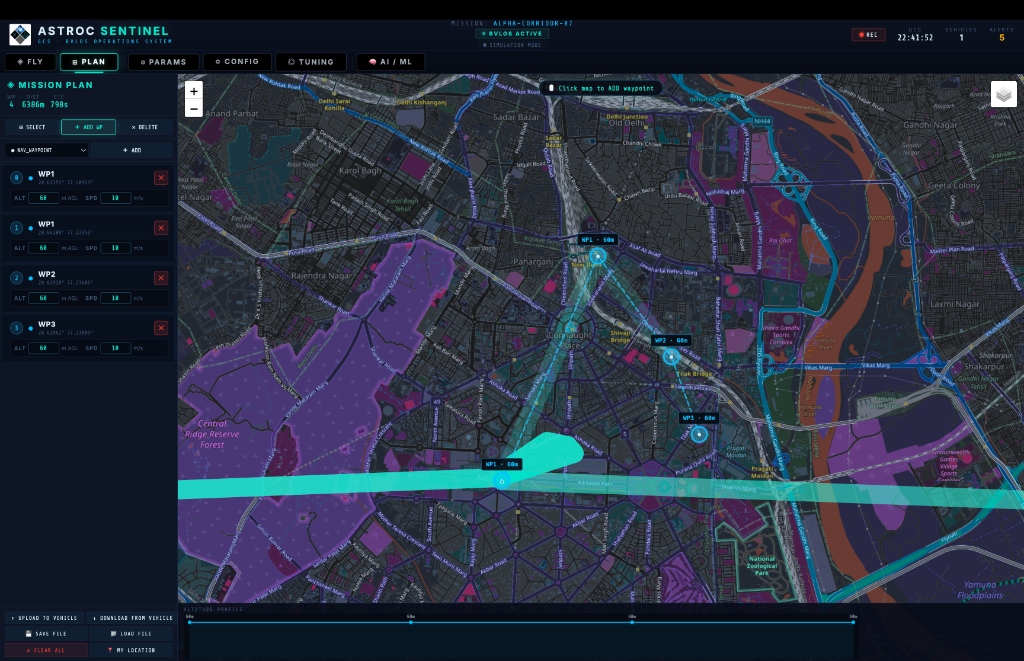Screen dimensions: 1024x661
Task: Click the REC recording indicator
Action: (x=869, y=34)
